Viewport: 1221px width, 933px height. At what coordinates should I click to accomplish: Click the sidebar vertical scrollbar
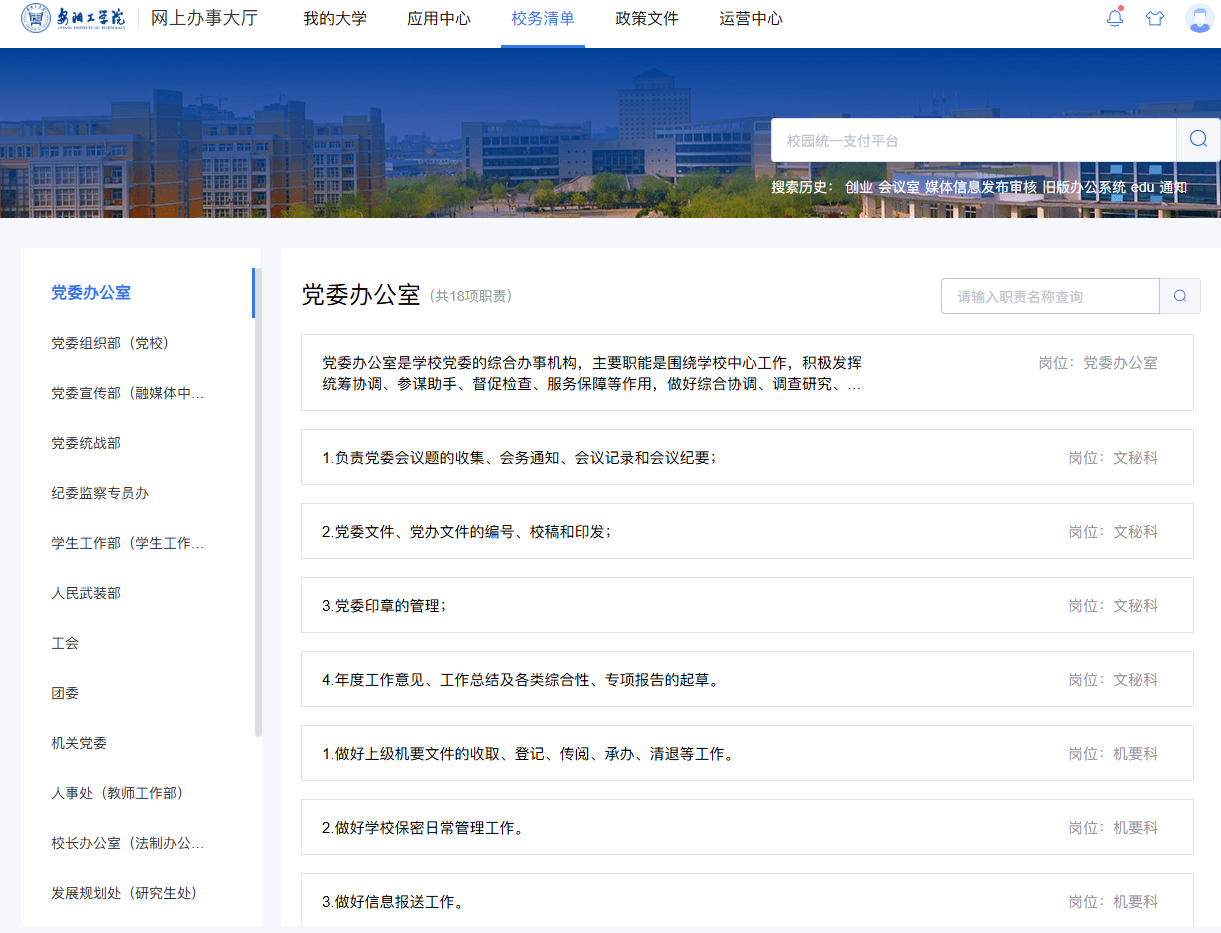(x=258, y=500)
